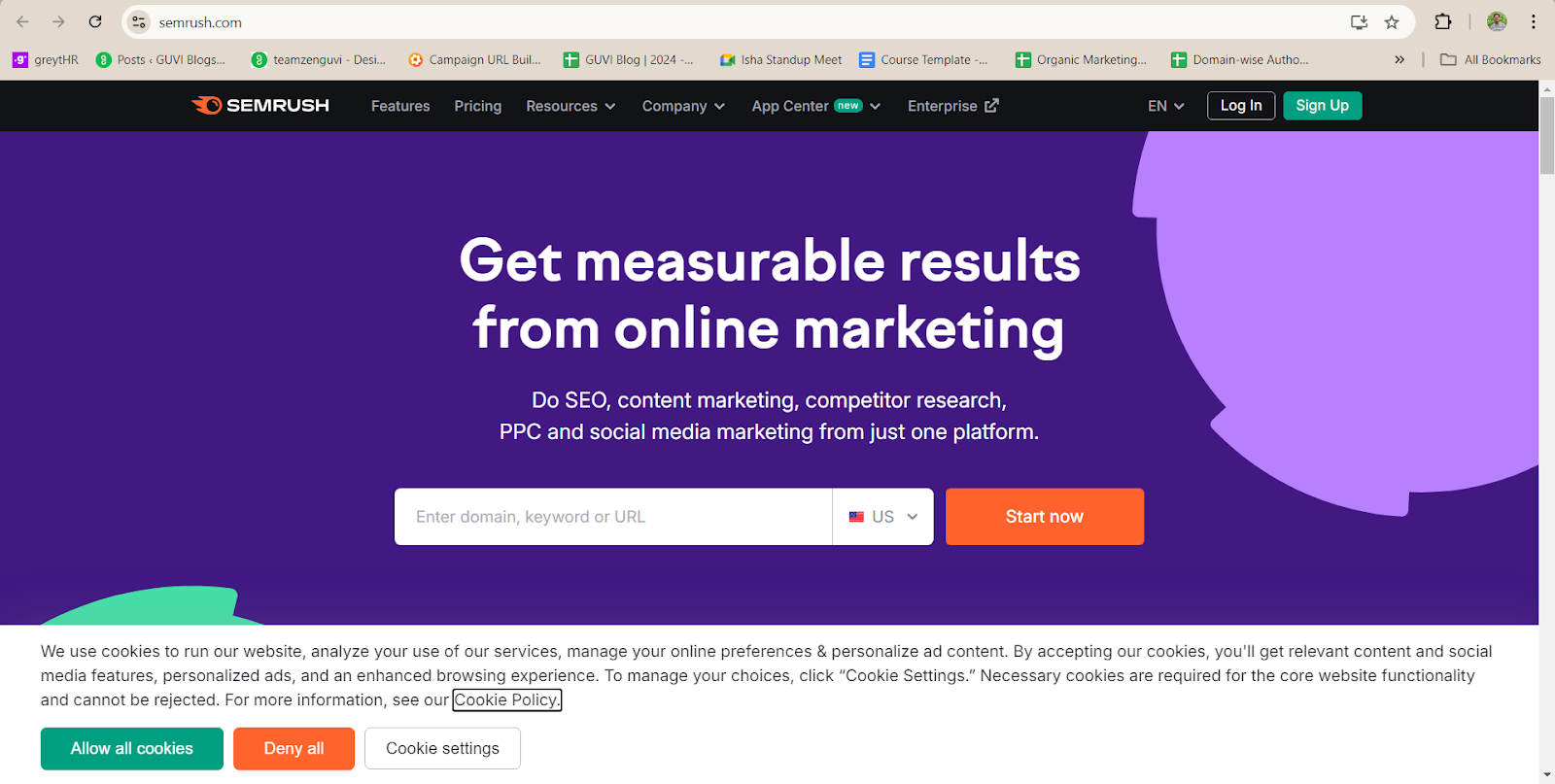This screenshot has width=1555, height=784.
Task: Click the address bar URL semrush.com
Action: 200,22
